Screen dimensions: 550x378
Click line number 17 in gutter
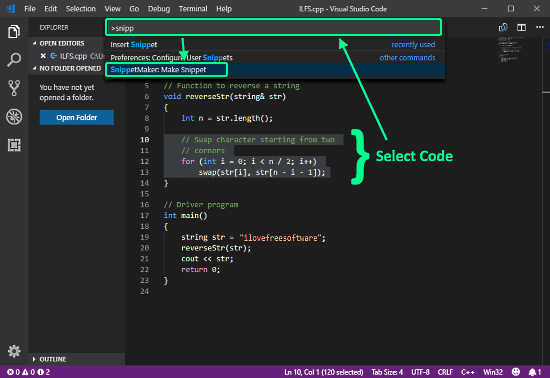(x=145, y=215)
